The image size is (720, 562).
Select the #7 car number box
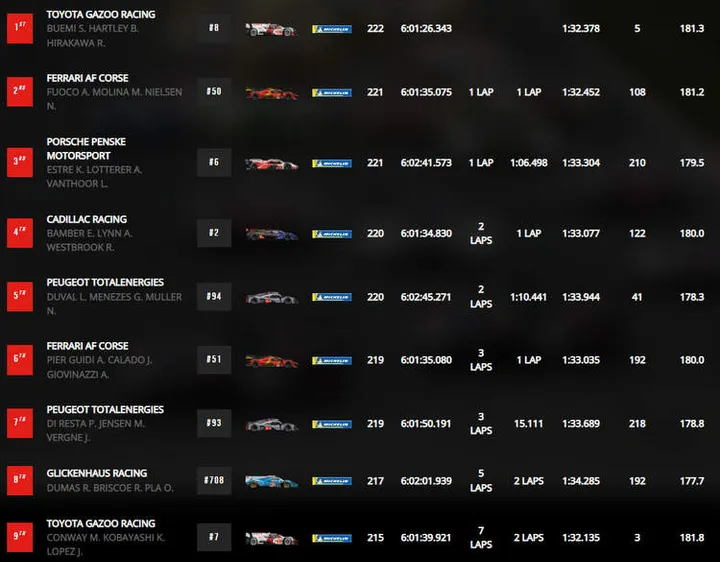click(x=214, y=537)
